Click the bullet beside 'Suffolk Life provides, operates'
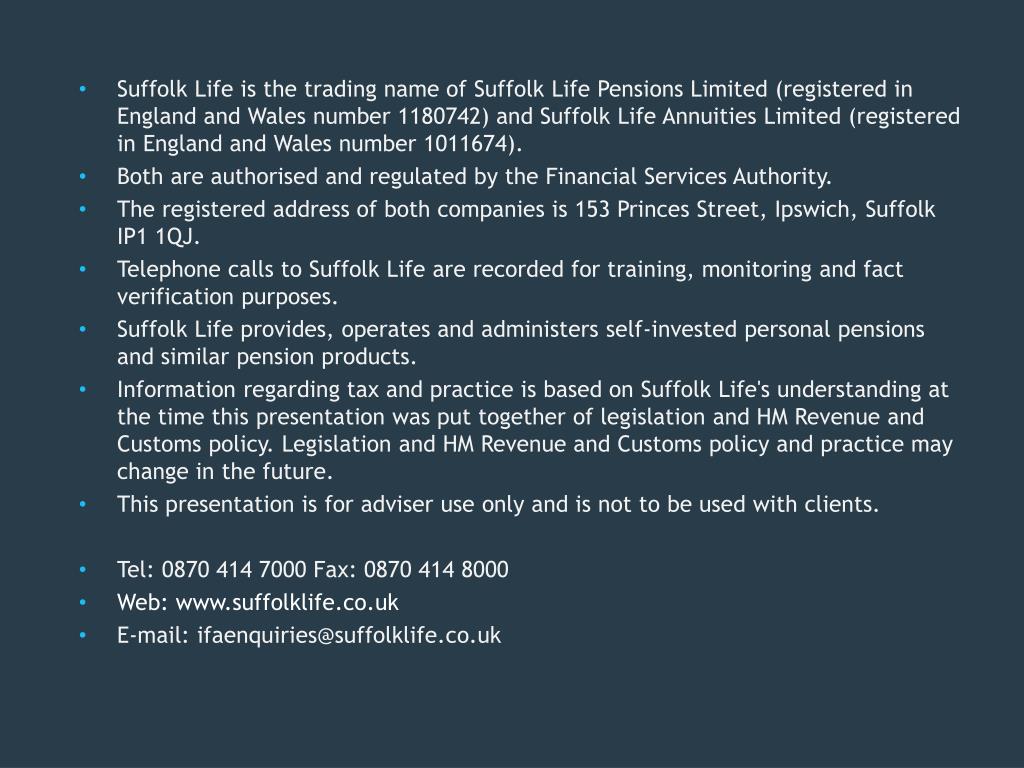 (82, 329)
